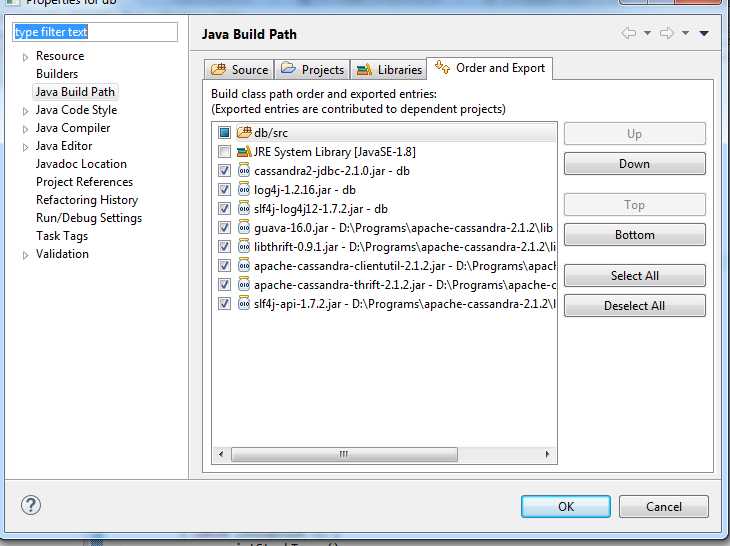Click the Top button

pos(635,205)
